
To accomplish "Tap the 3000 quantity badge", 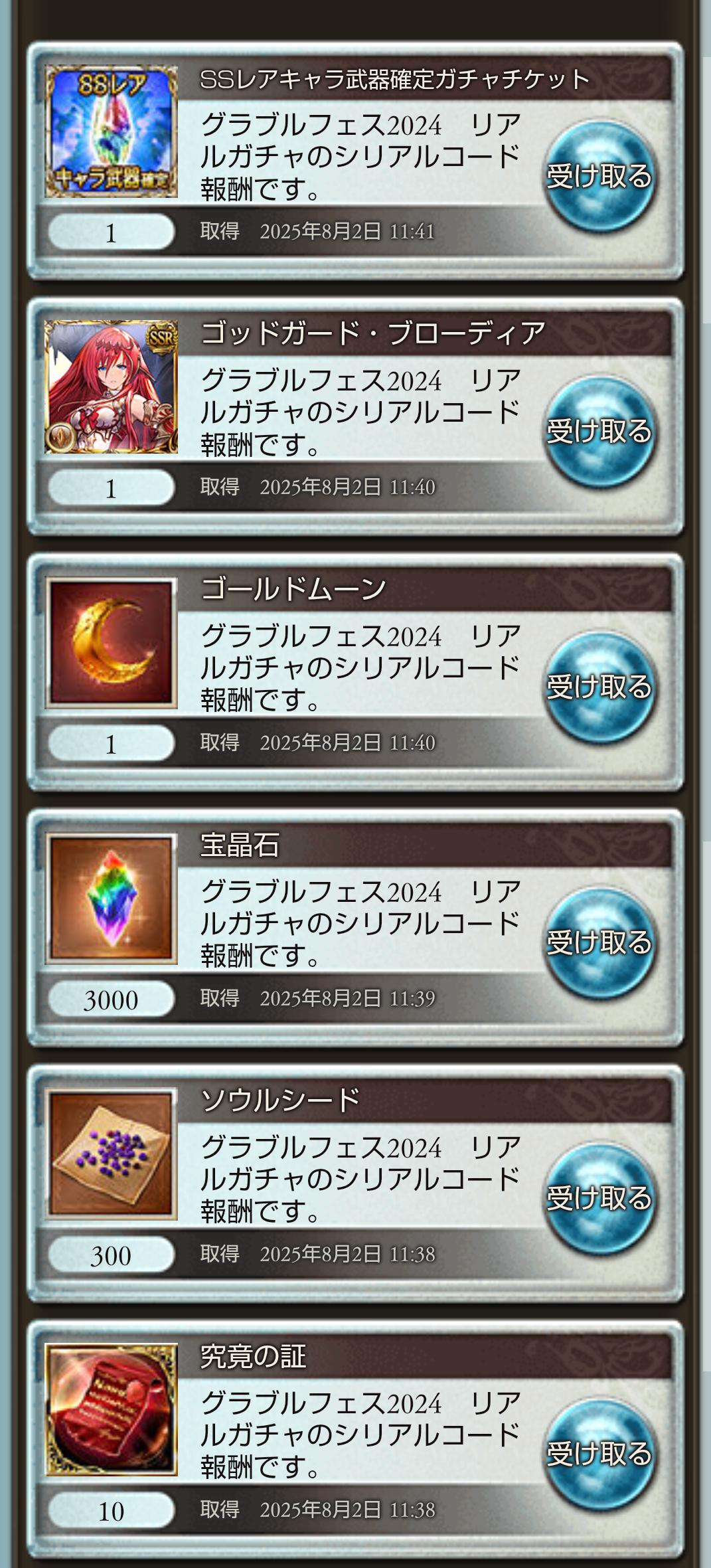I will coord(111,1000).
